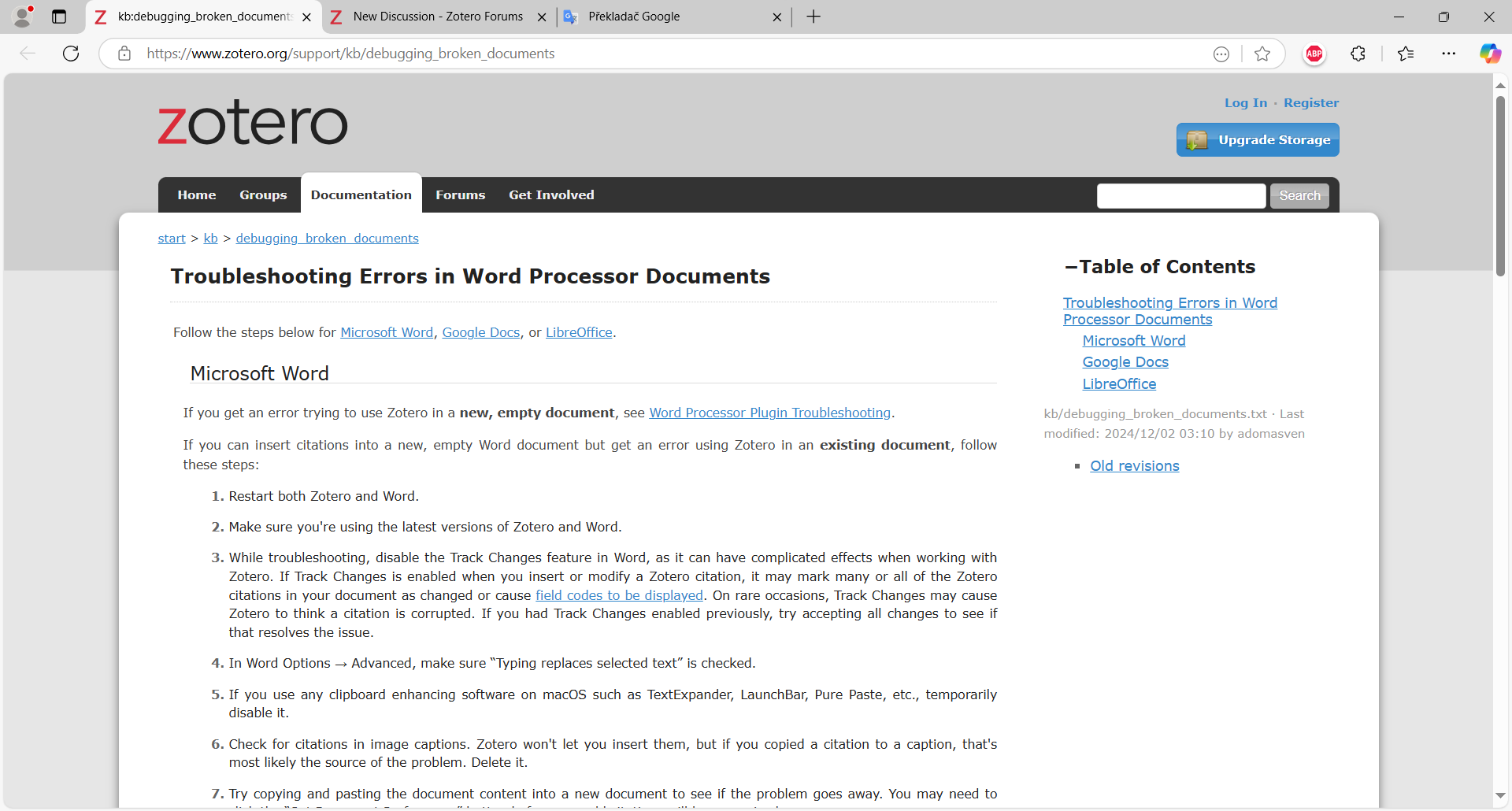Follow the Microsoft Word link in intro sentence

coord(387,332)
